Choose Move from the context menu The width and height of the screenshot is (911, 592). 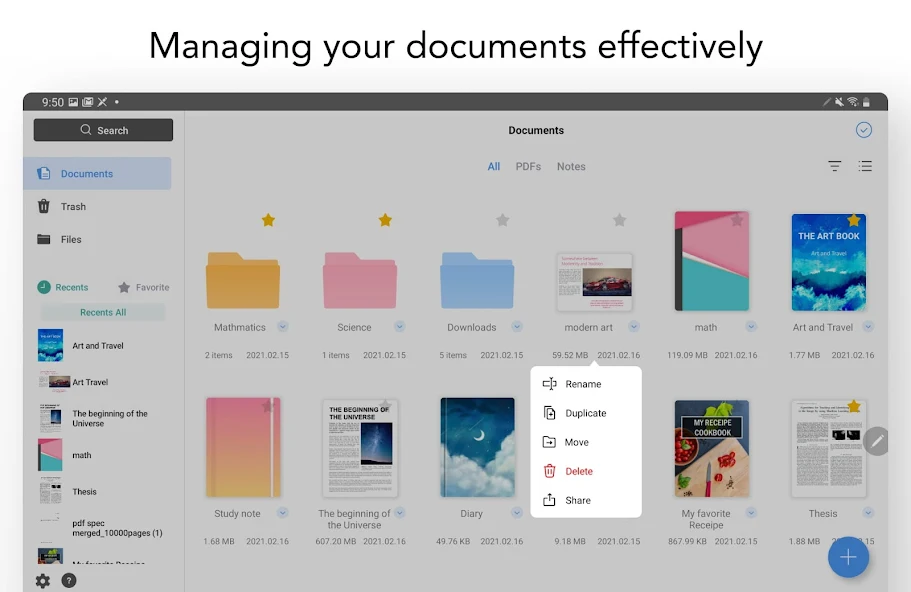(x=586, y=442)
